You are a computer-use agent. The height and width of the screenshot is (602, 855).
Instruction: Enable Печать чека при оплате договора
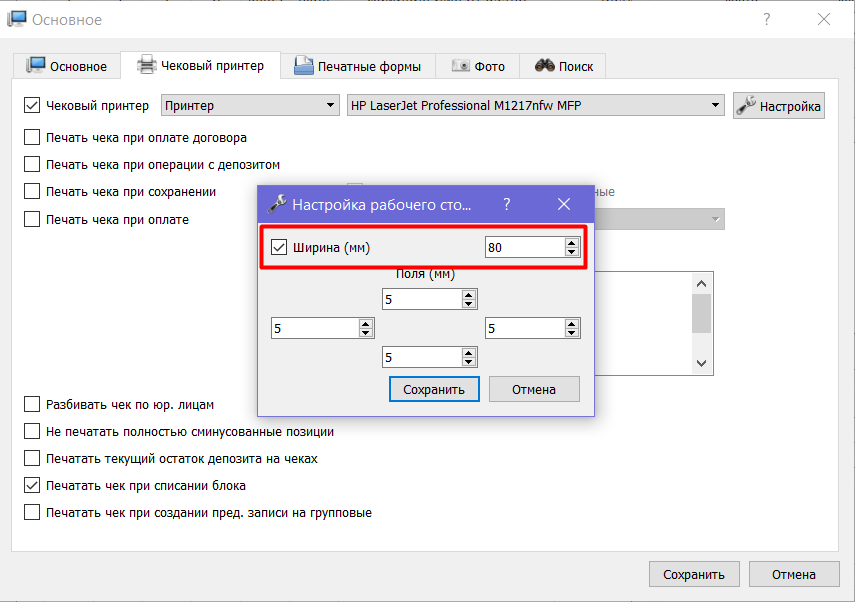[x=32, y=137]
